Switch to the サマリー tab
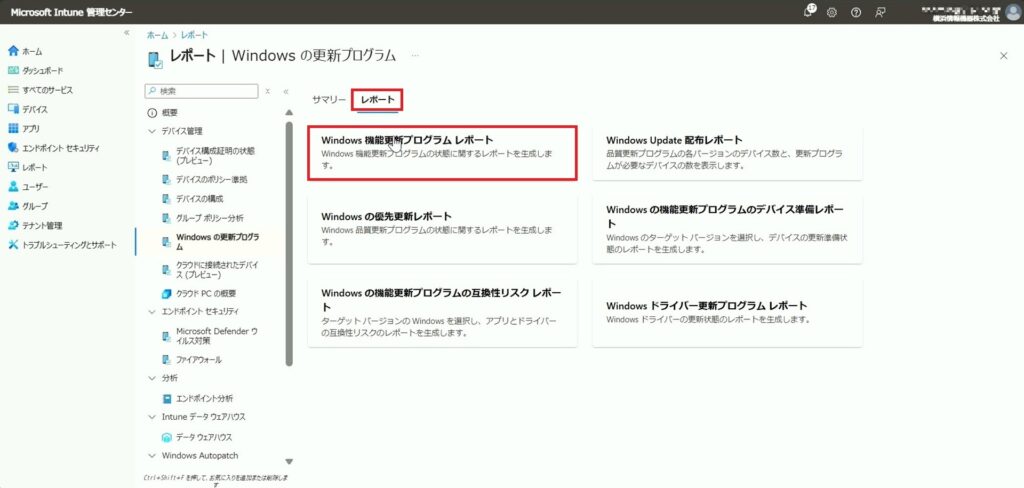This screenshot has height=488, width=1024. (328, 100)
